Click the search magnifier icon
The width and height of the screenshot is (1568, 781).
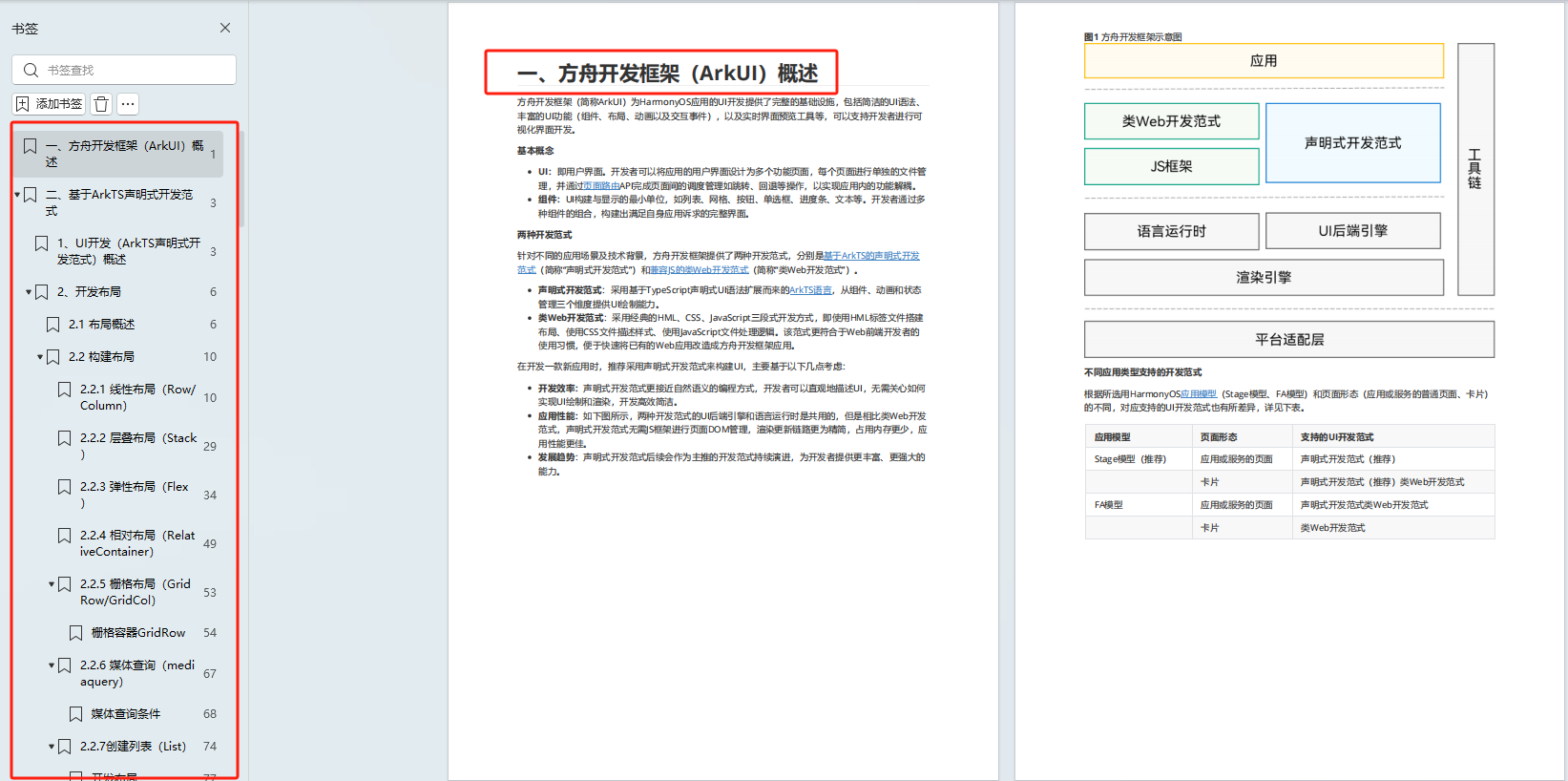tap(31, 70)
